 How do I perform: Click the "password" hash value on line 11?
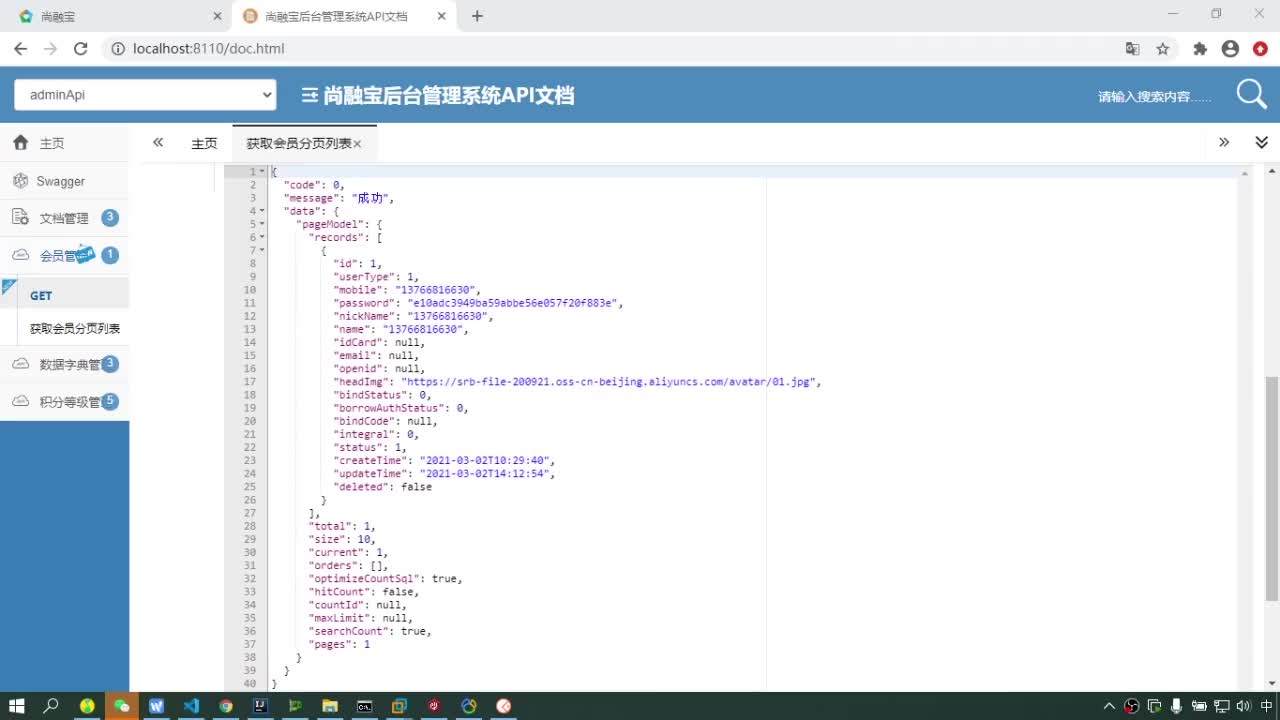(514, 303)
